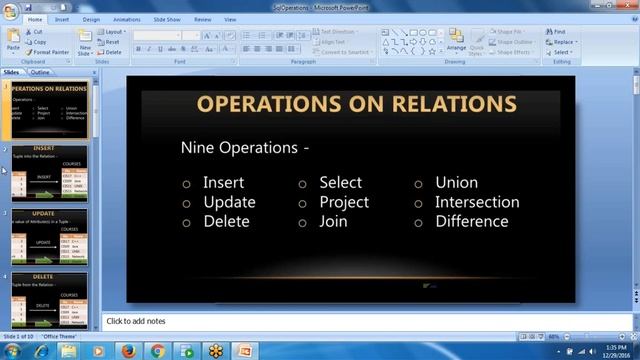Add a New Slide from the ribbon
640x360 pixels.
[85, 42]
